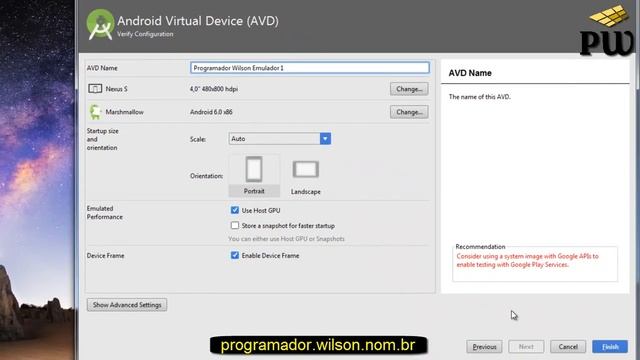Click the Nexus S label
640x360 pixels.
pos(117,89)
